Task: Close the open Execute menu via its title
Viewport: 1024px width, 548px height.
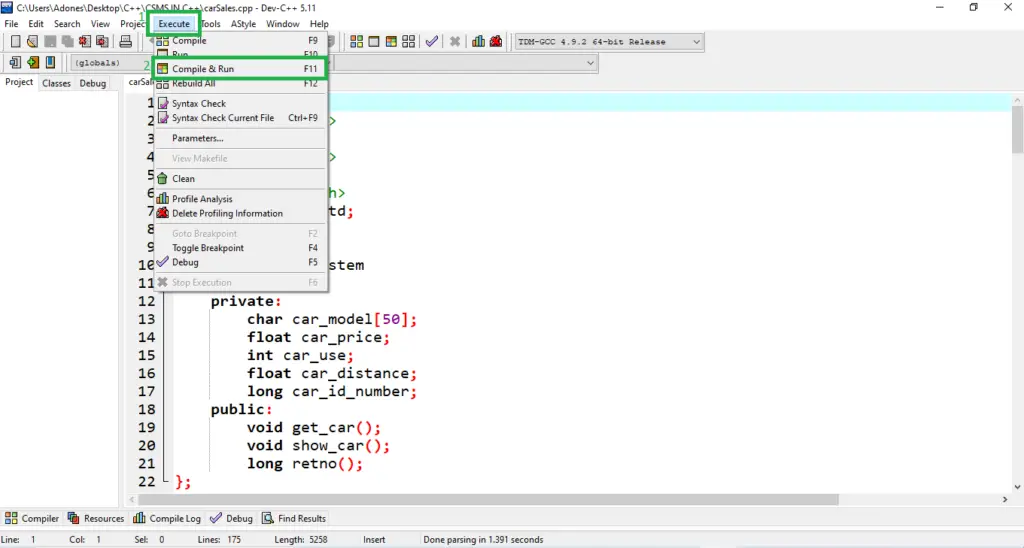Action: (x=174, y=24)
